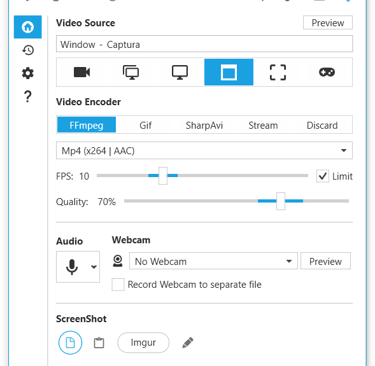
Task: Click the Quality value 70%
Action: click(107, 202)
